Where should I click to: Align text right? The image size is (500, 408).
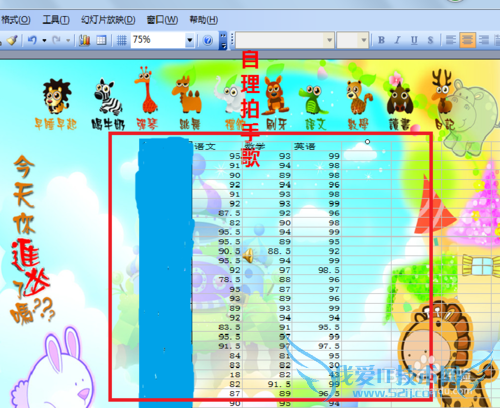pyautogui.click(x=483, y=40)
